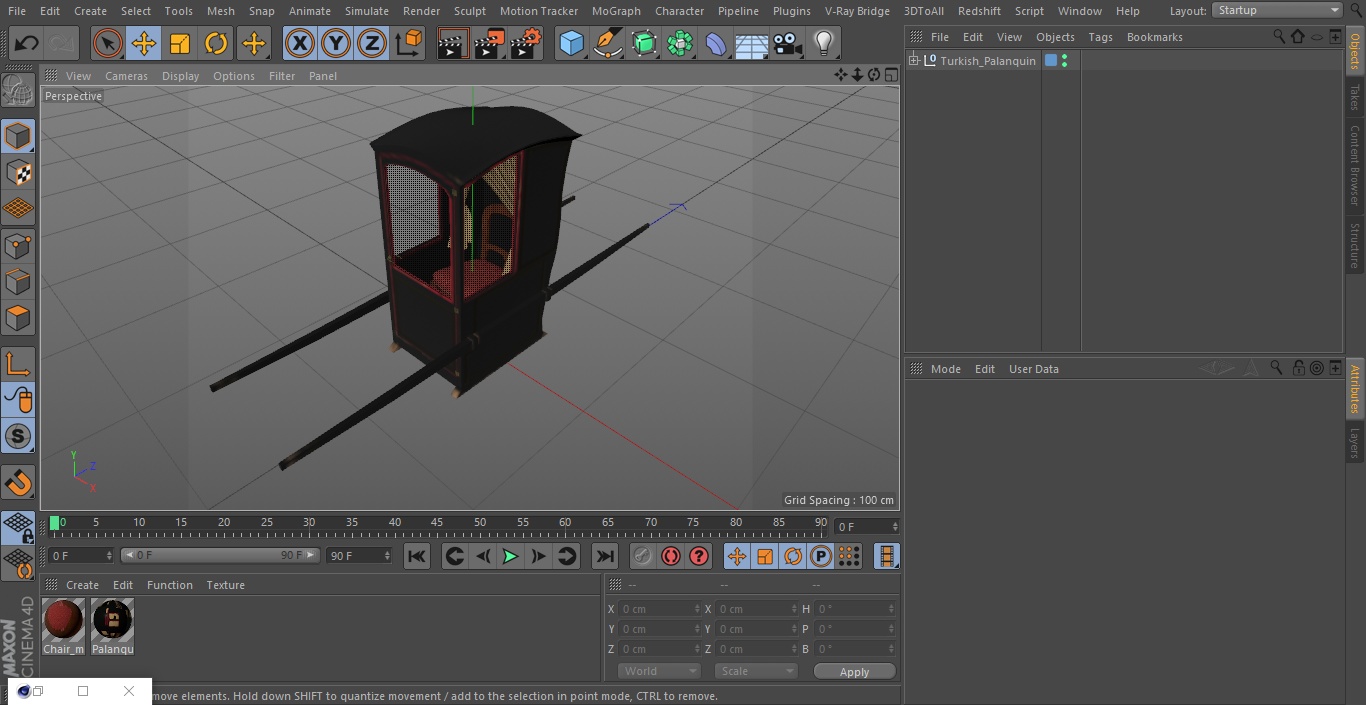Go to start of animation
This screenshot has height=705, width=1366.
(x=417, y=556)
